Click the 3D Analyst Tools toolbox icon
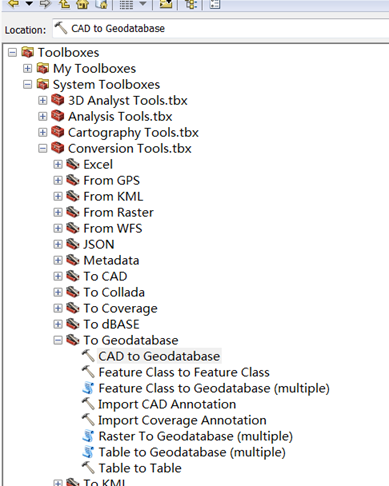 (x=57, y=100)
